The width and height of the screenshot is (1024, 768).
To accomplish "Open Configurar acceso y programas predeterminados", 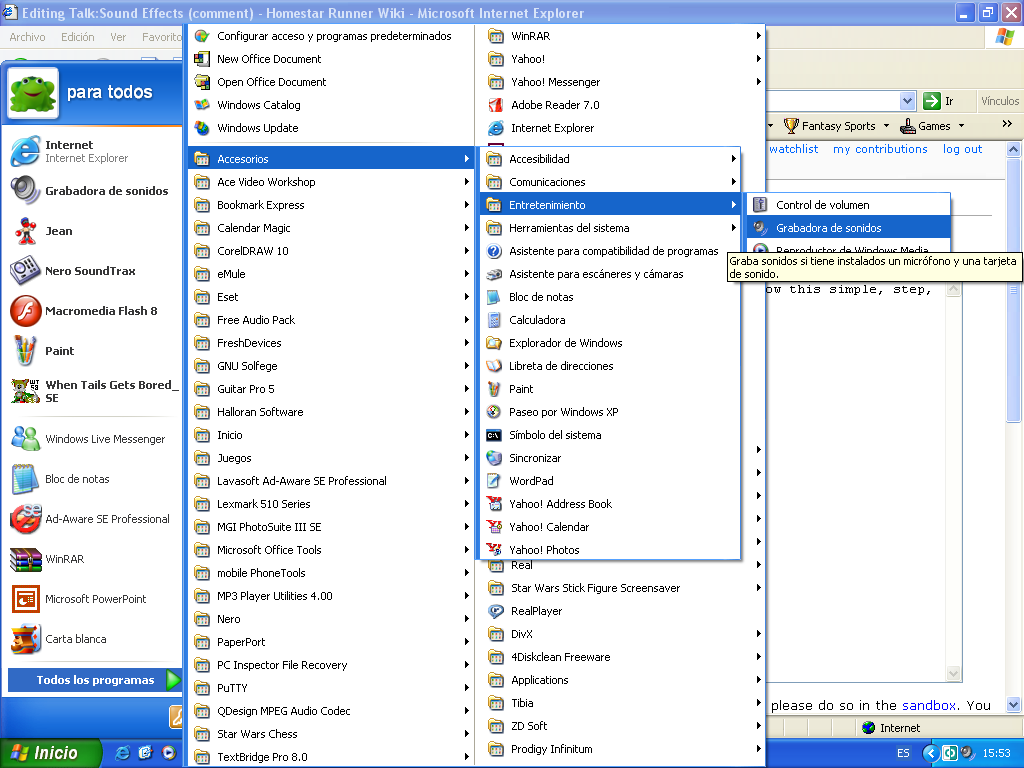I will point(330,36).
